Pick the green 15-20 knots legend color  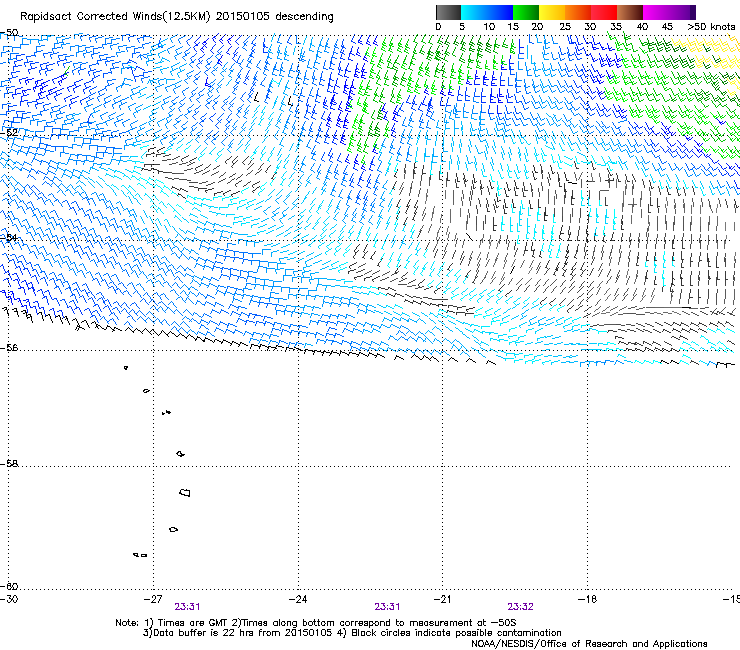tap(526, 12)
